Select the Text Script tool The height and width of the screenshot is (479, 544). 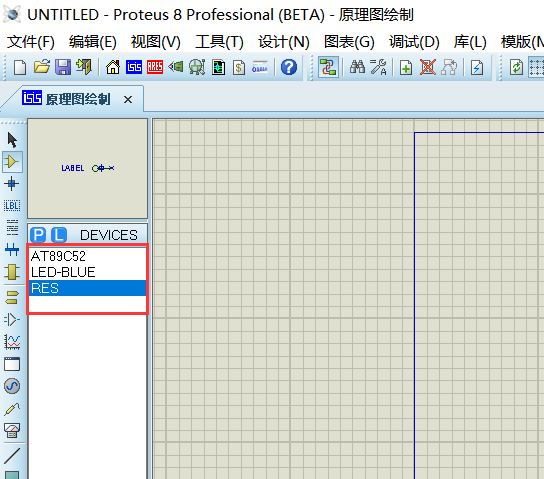click(x=12, y=227)
